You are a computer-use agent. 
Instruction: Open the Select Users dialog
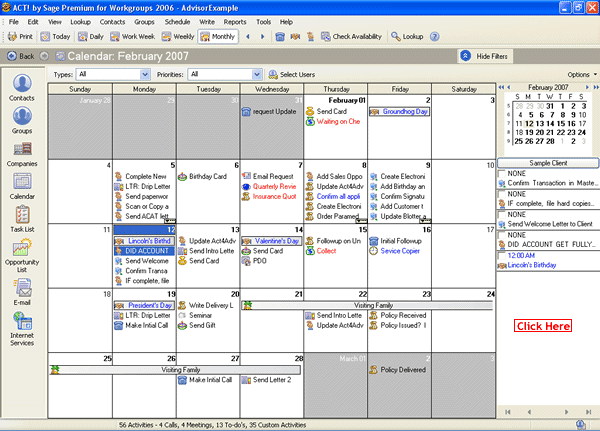click(292, 75)
